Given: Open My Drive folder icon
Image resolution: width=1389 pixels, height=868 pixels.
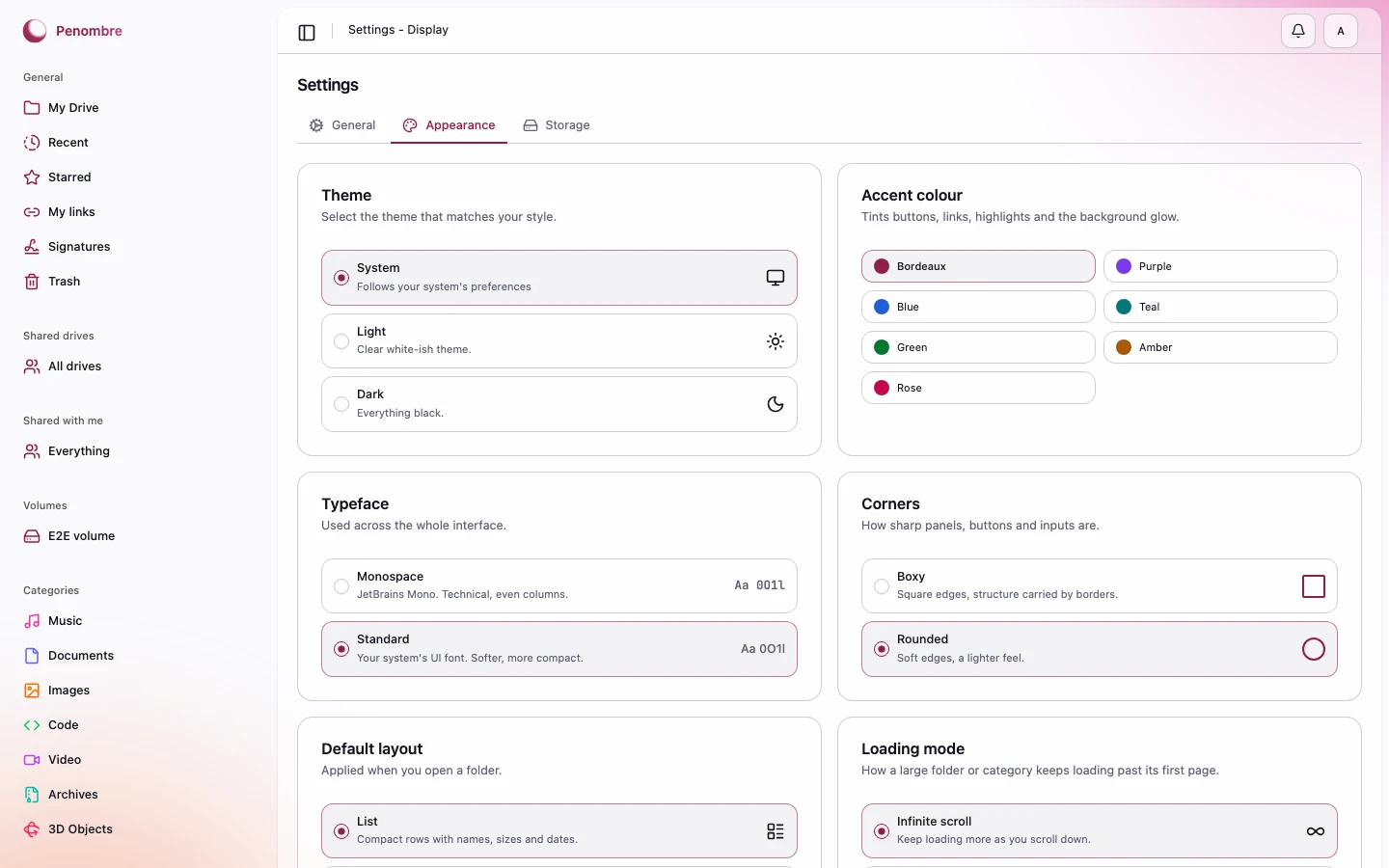Looking at the screenshot, I should (32, 108).
